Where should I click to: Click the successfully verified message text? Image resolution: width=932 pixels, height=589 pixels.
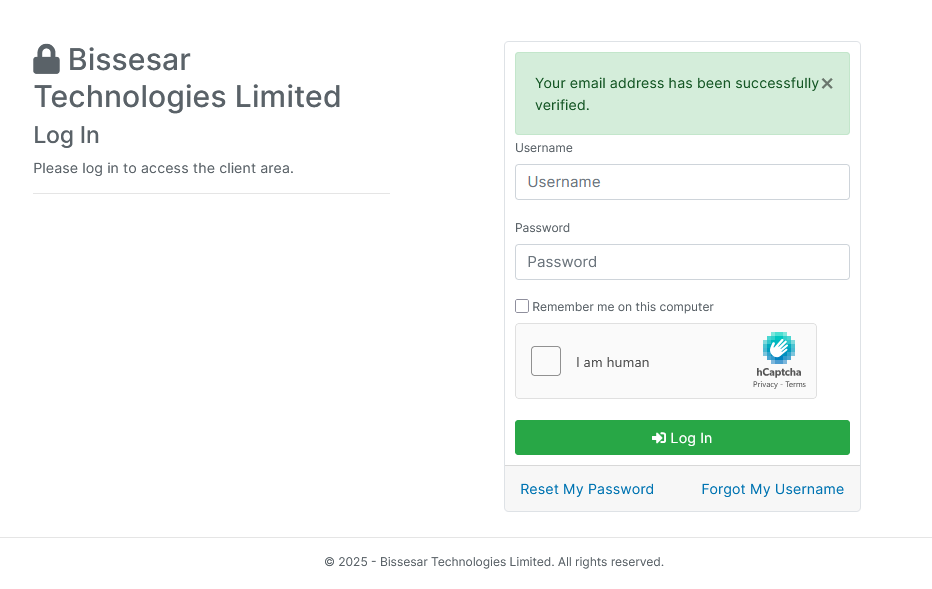click(x=677, y=94)
